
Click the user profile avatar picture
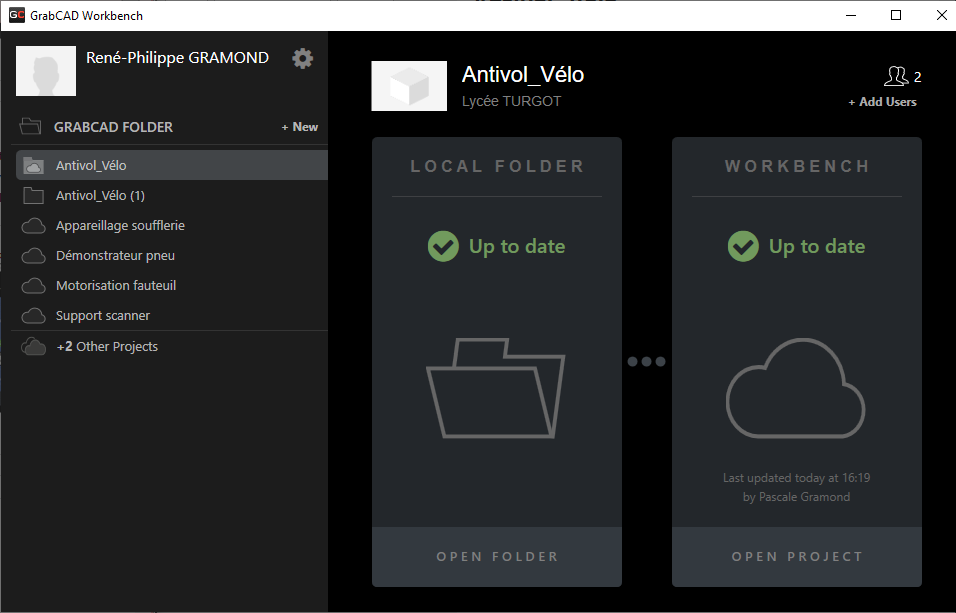click(46, 71)
